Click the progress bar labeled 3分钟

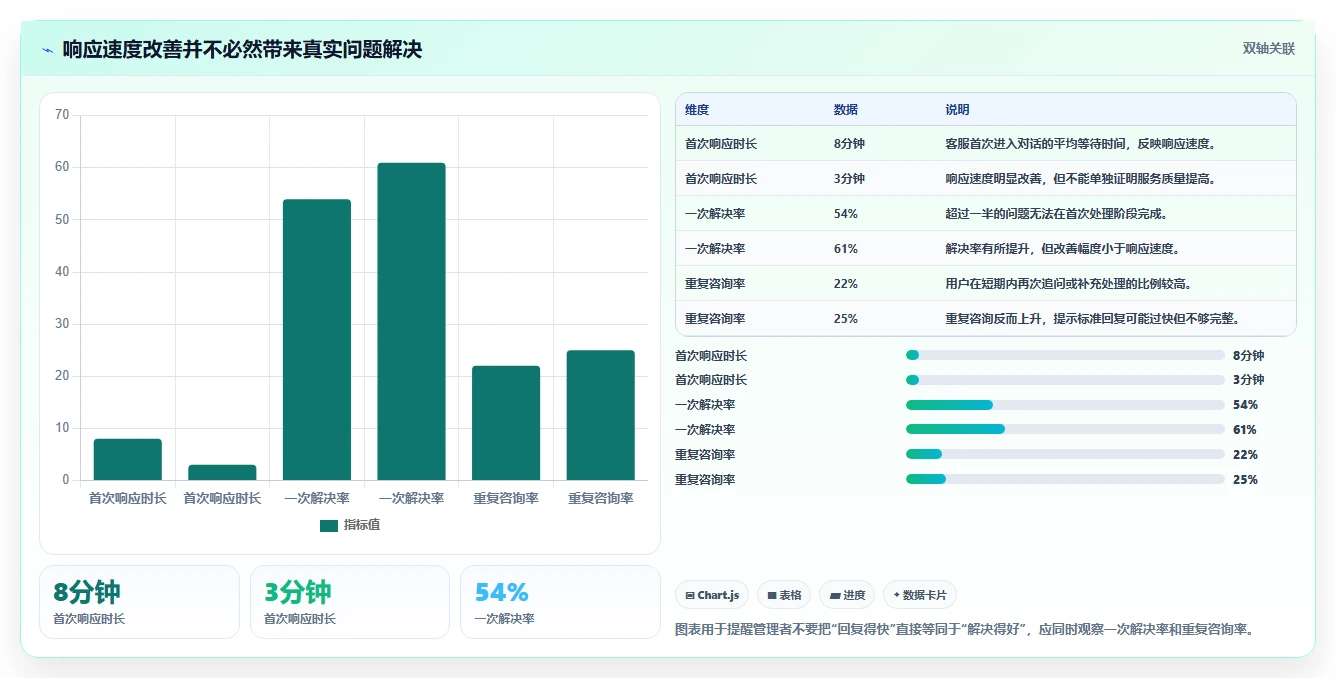(x=1065, y=380)
